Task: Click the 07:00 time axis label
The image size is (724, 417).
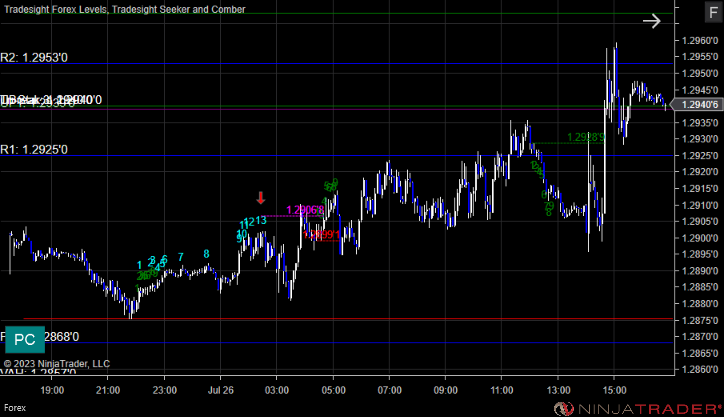Action: click(389, 390)
